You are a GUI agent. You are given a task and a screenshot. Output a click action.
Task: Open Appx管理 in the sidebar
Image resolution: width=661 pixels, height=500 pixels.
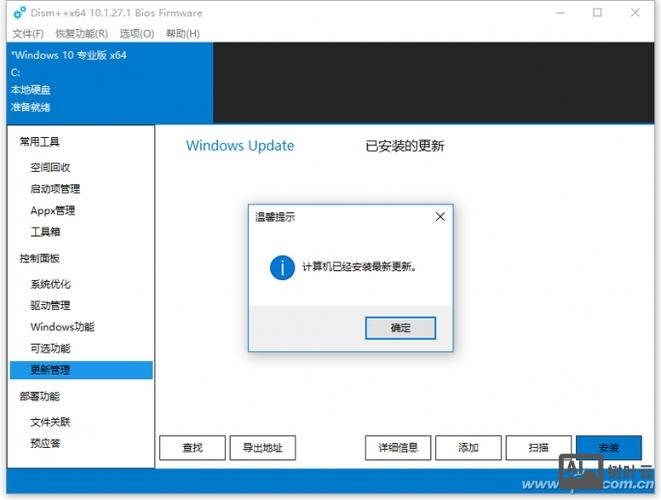tap(53, 210)
